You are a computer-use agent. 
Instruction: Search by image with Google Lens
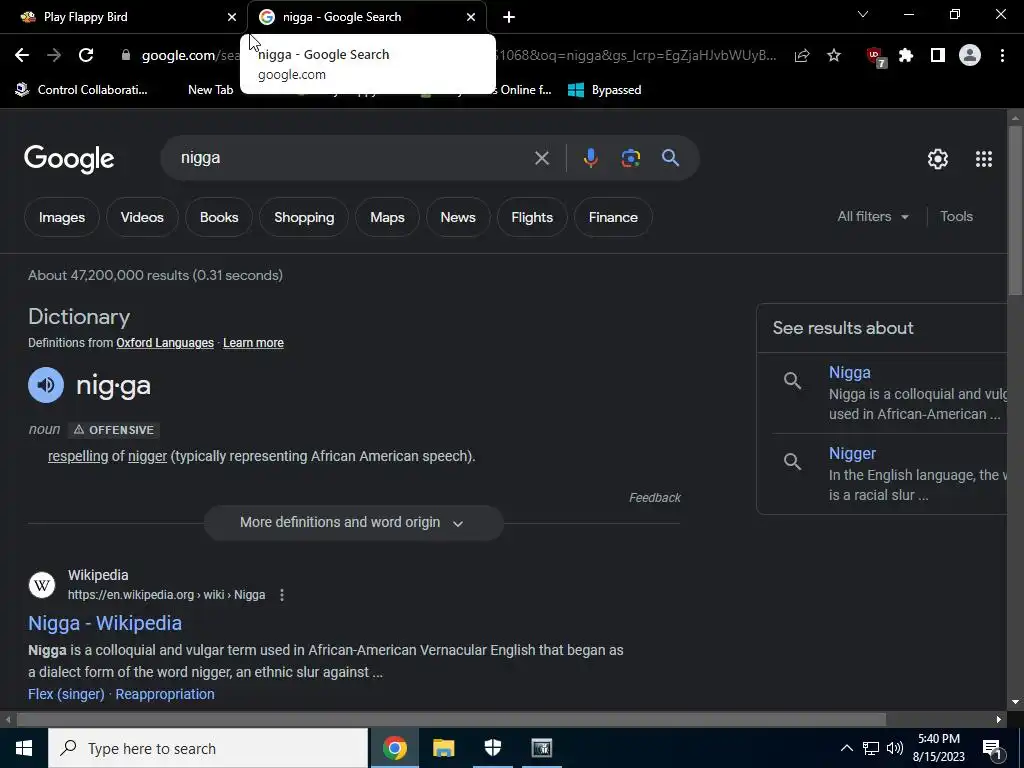point(631,158)
